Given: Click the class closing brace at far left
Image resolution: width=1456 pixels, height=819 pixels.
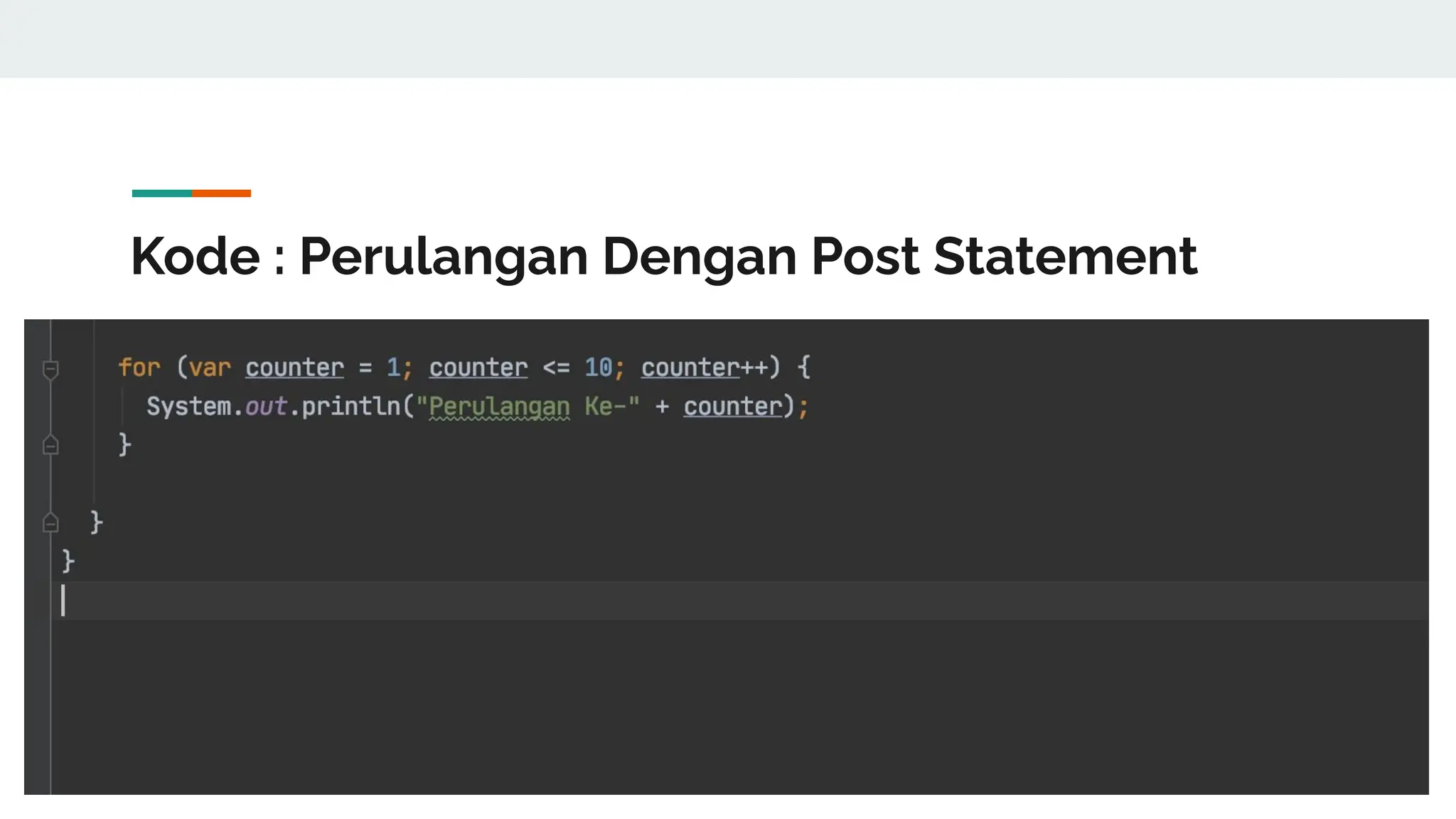Looking at the screenshot, I should [x=68, y=561].
